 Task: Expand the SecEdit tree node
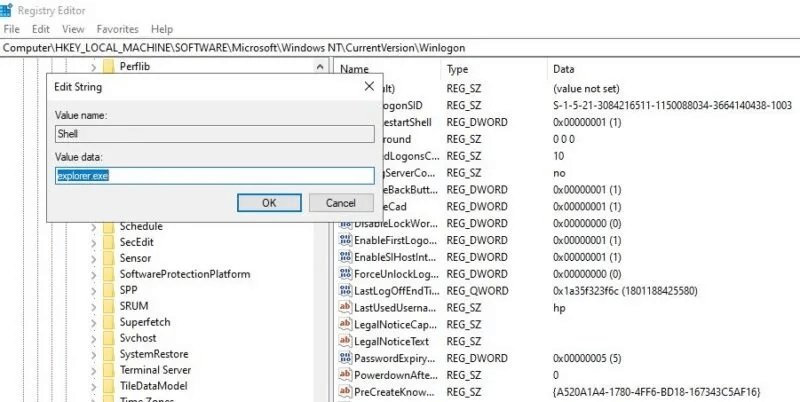tap(93, 243)
